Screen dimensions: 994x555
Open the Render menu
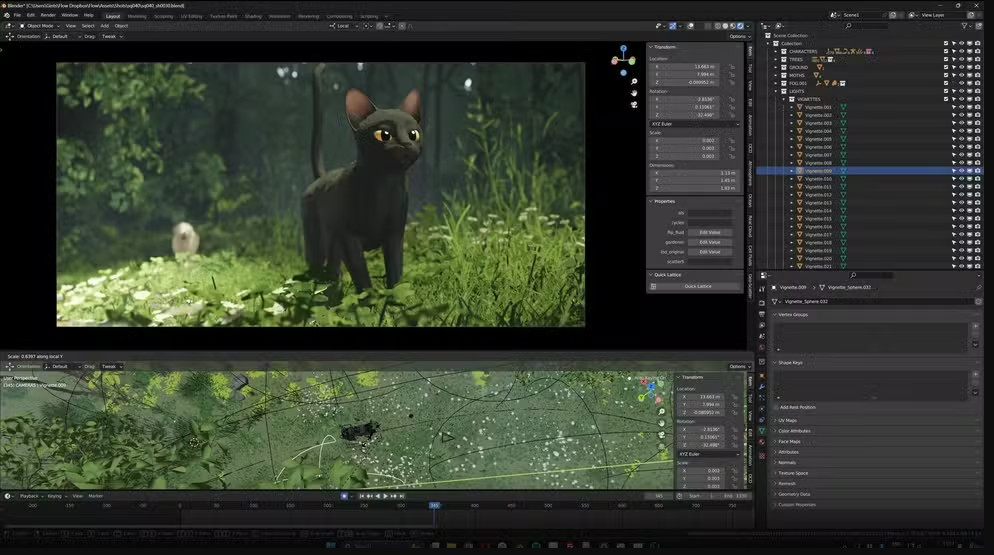click(x=47, y=15)
